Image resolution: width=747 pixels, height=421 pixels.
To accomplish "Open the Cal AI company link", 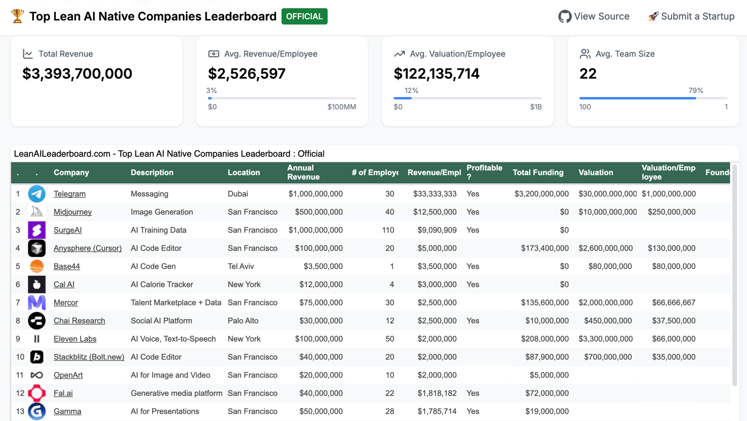I will point(64,284).
